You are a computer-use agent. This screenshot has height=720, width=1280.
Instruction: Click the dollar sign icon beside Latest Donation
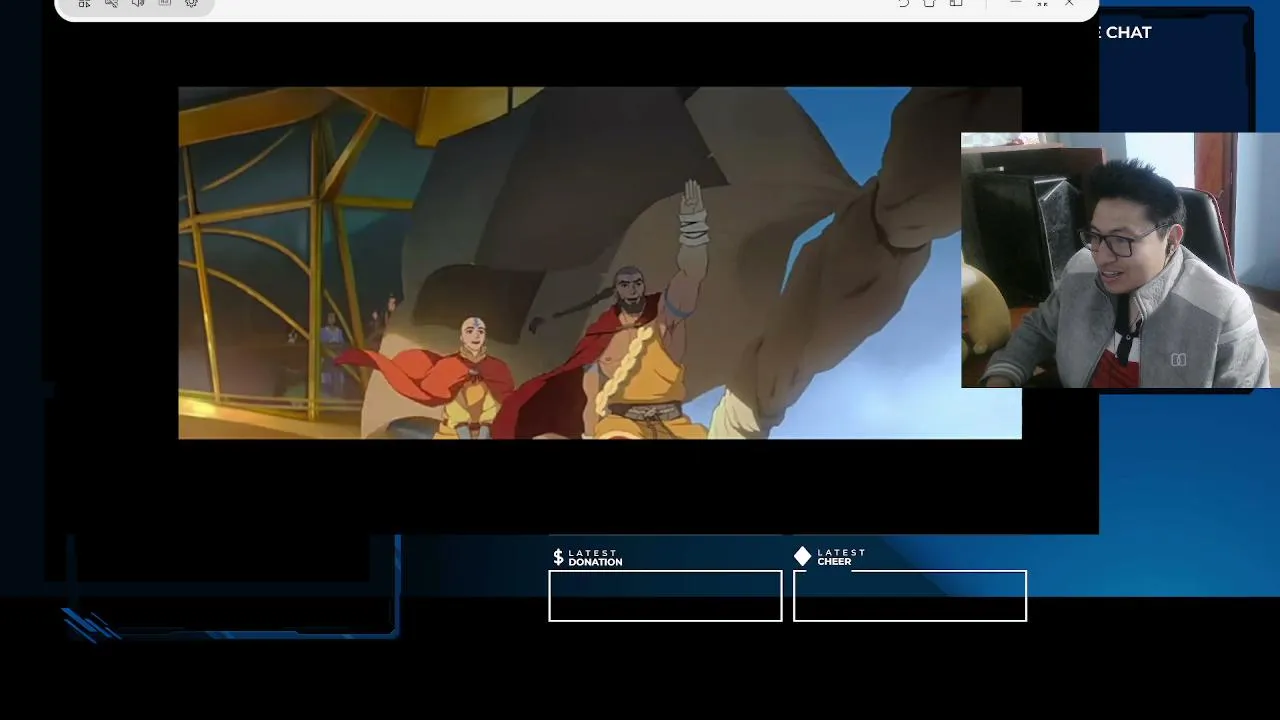tap(558, 557)
